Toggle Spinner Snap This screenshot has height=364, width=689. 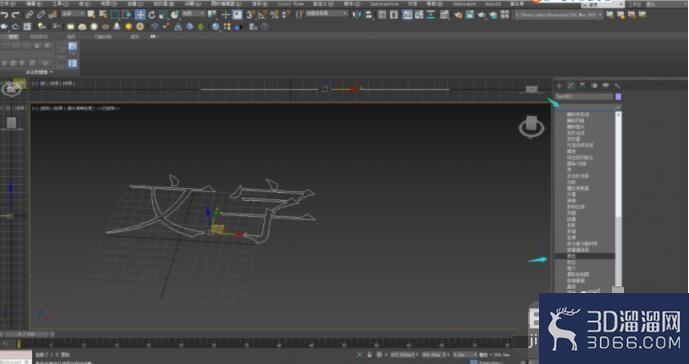pyautogui.click(x=286, y=15)
